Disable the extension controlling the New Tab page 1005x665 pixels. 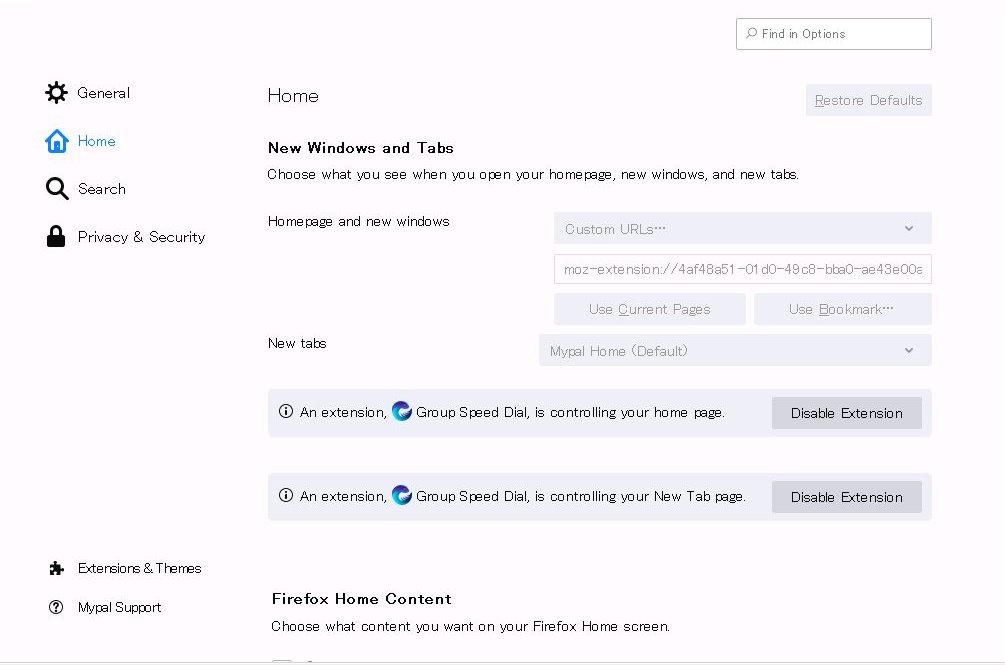pos(846,496)
